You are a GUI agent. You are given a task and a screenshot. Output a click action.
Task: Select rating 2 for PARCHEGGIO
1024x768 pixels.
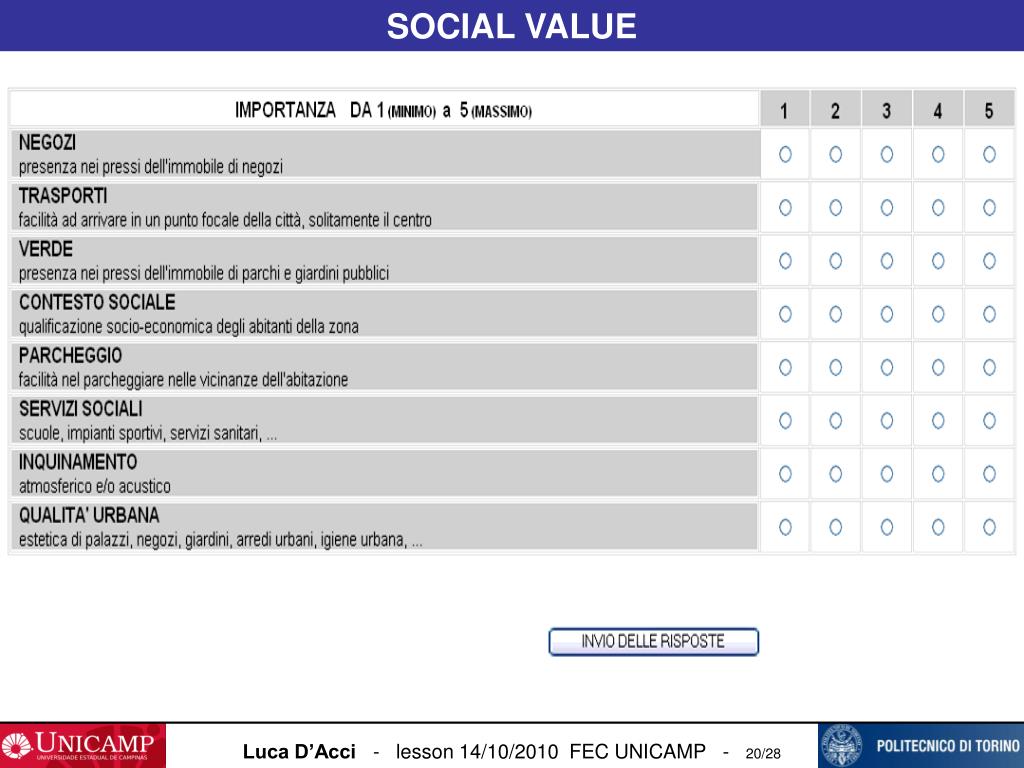click(x=835, y=368)
